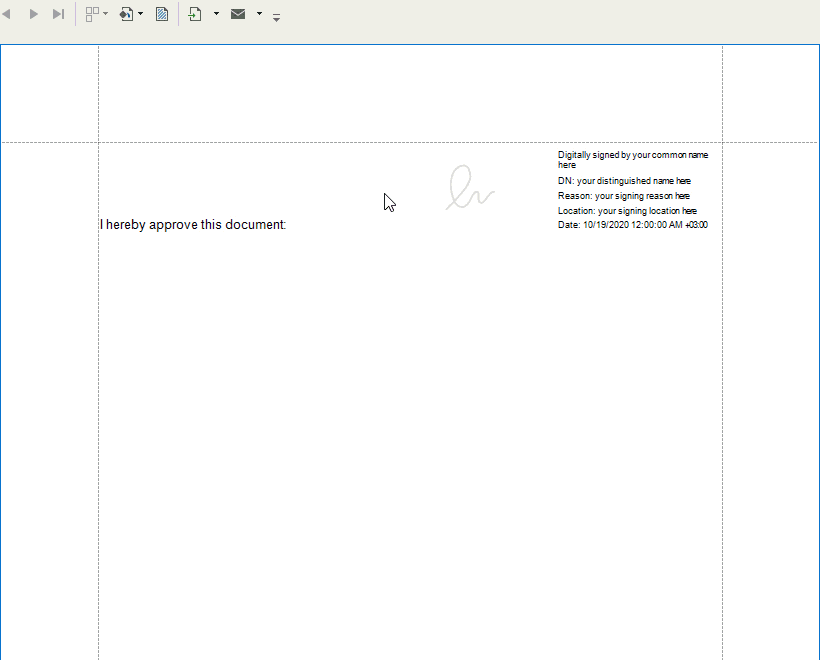Go to the previous page
The image size is (820, 660).
7,13
